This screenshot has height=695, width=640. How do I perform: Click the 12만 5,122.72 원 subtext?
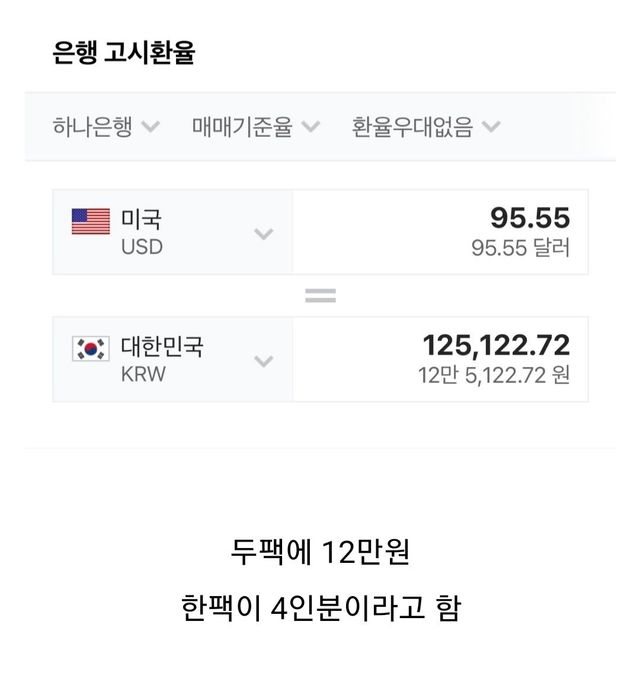click(x=494, y=376)
